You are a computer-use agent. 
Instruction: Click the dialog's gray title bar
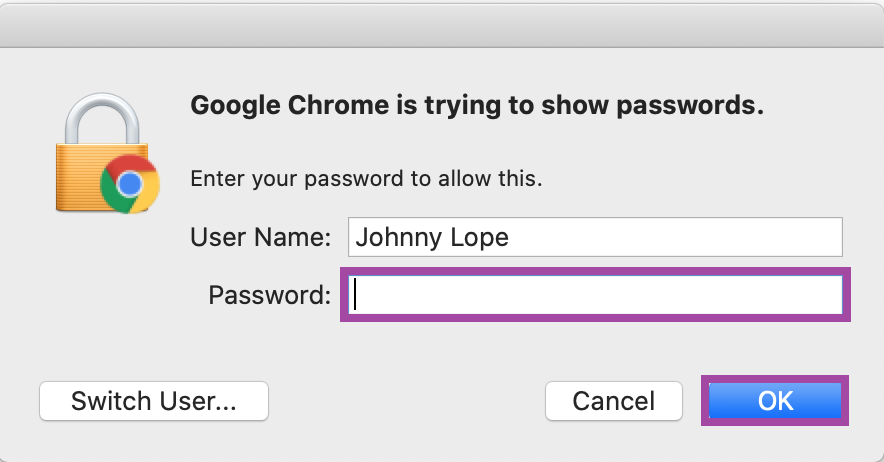(442, 25)
